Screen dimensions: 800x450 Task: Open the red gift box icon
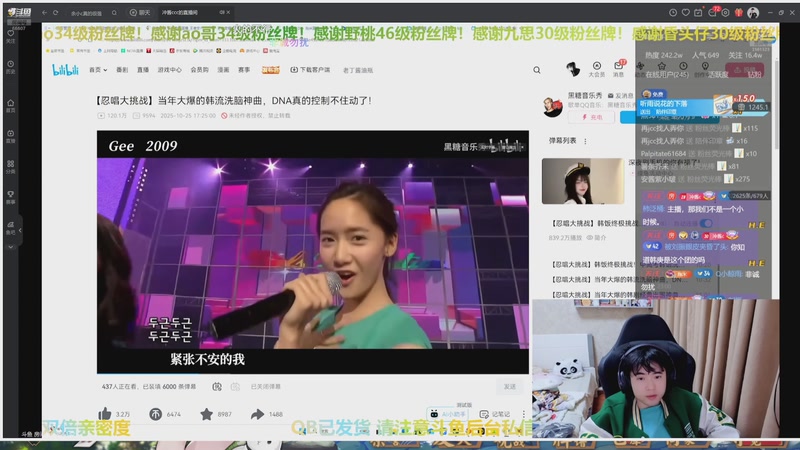point(739,12)
